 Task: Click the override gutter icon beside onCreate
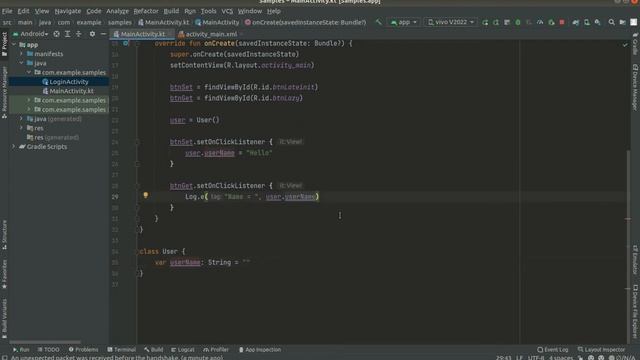click(x=126, y=43)
